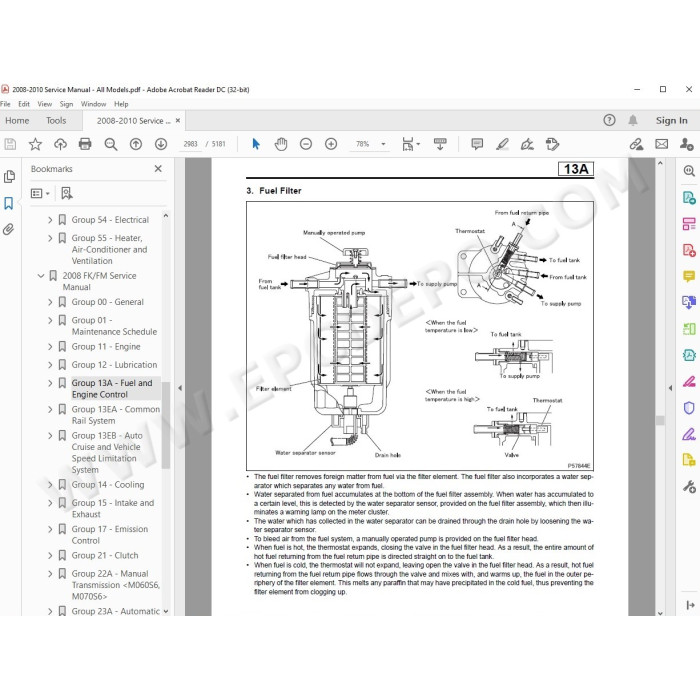
Task: Open the Find text magnifier tool
Action: (x=110, y=144)
